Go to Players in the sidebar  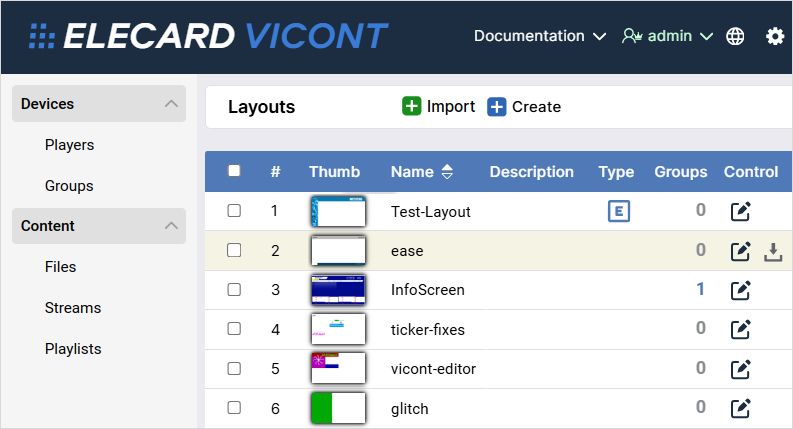tap(69, 145)
